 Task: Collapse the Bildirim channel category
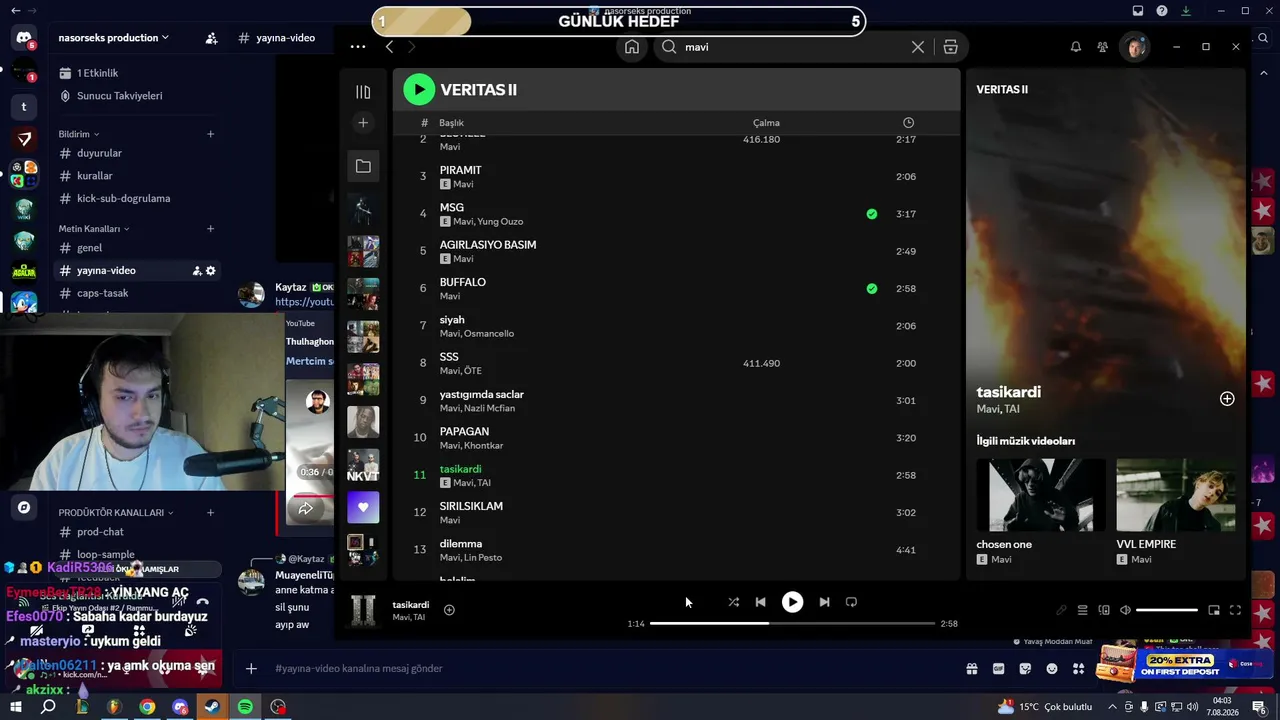(x=79, y=134)
